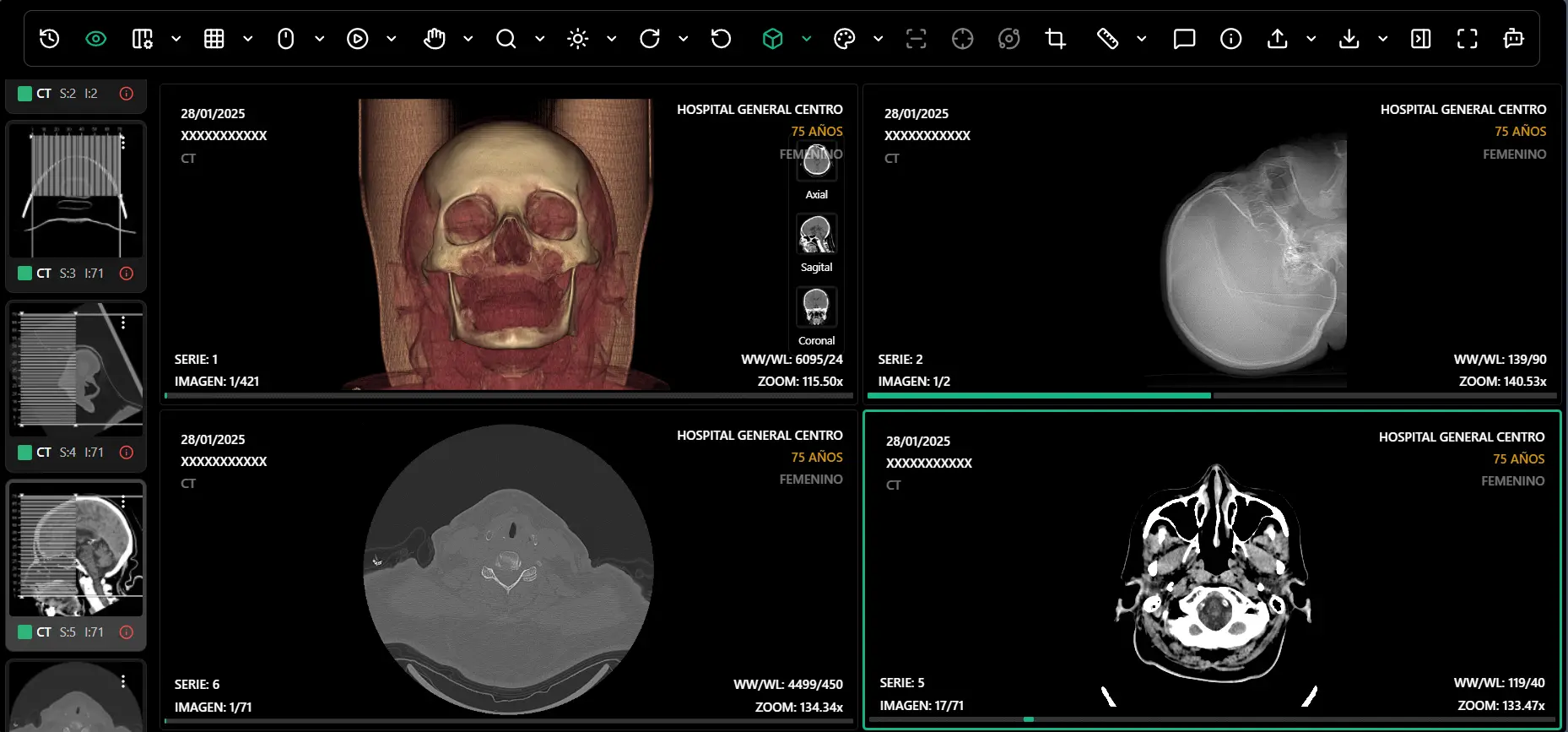This screenshot has height=732, width=1568.
Task: Activate the magnifier zoom tool
Action: point(506,39)
